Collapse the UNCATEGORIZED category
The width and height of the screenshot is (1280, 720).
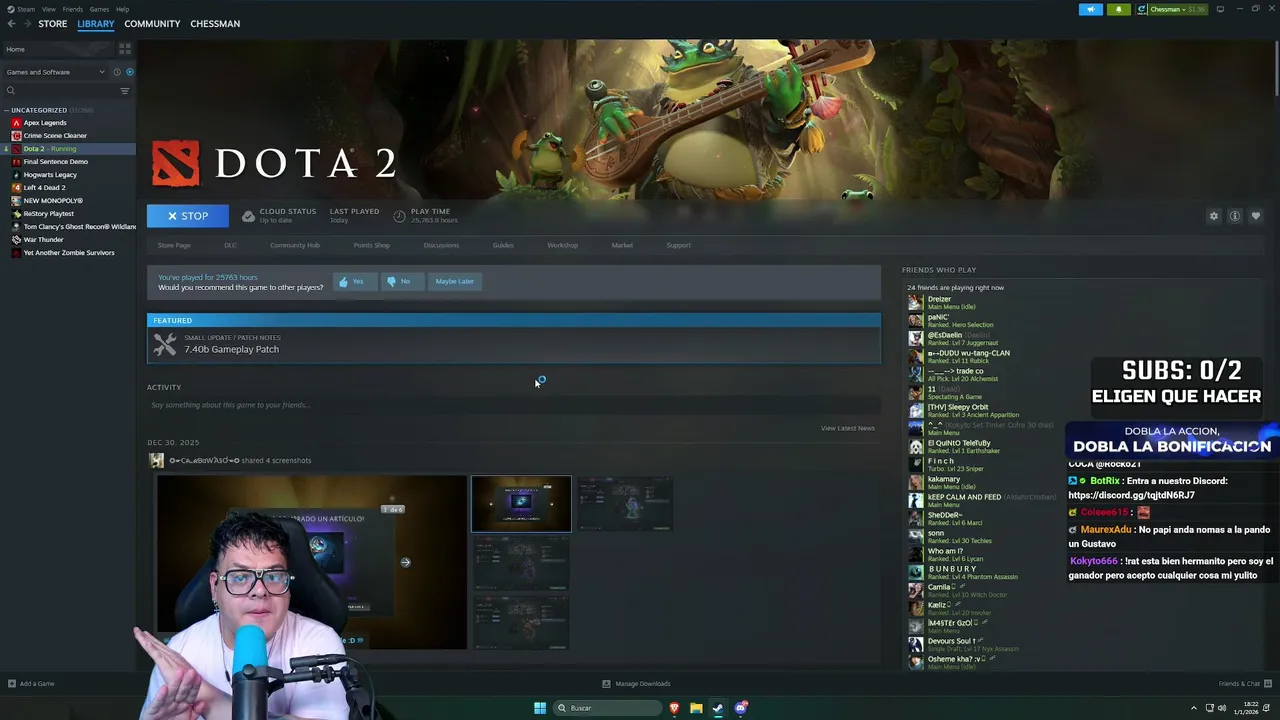(x=8, y=110)
